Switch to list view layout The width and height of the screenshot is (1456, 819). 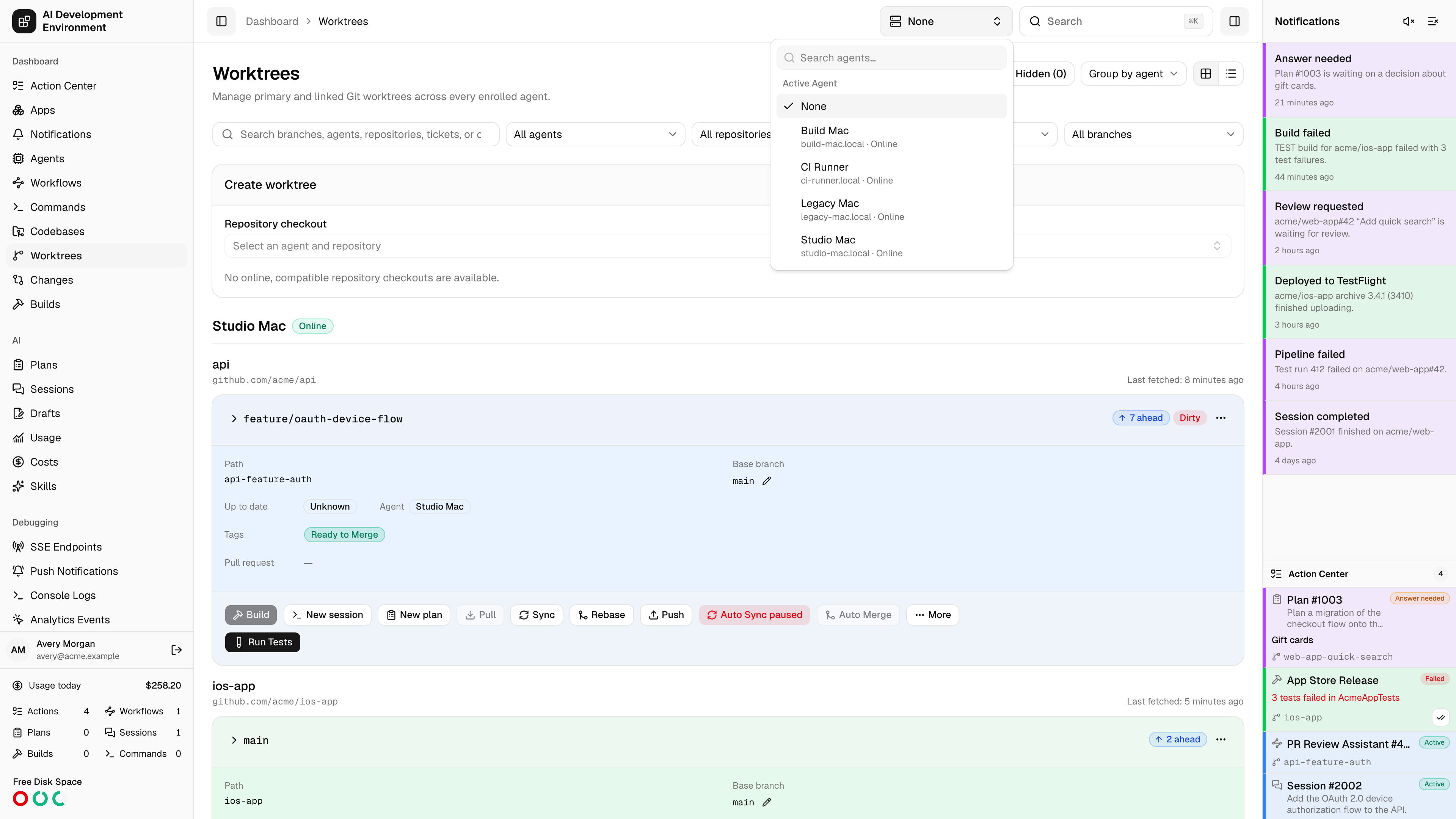(x=1230, y=74)
